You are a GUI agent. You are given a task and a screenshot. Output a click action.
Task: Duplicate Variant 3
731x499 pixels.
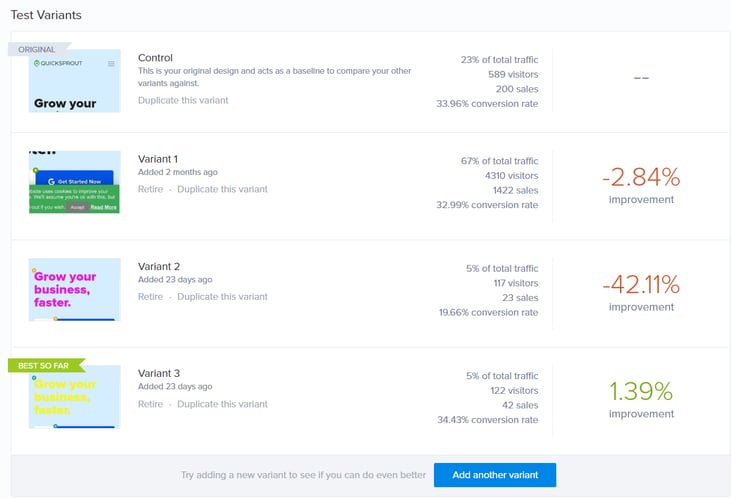click(x=222, y=404)
